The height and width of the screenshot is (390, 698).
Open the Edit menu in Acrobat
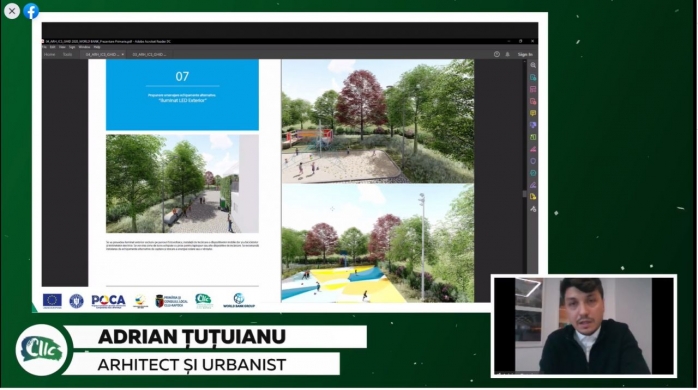click(x=53, y=47)
